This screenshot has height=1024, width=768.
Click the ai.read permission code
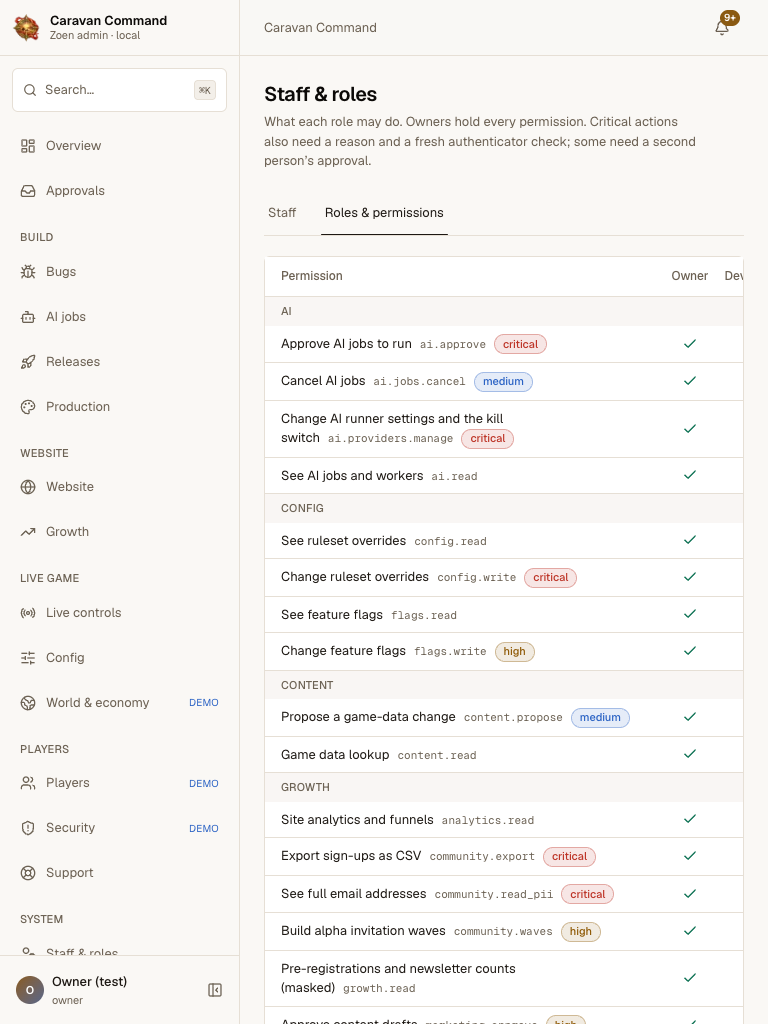point(455,477)
